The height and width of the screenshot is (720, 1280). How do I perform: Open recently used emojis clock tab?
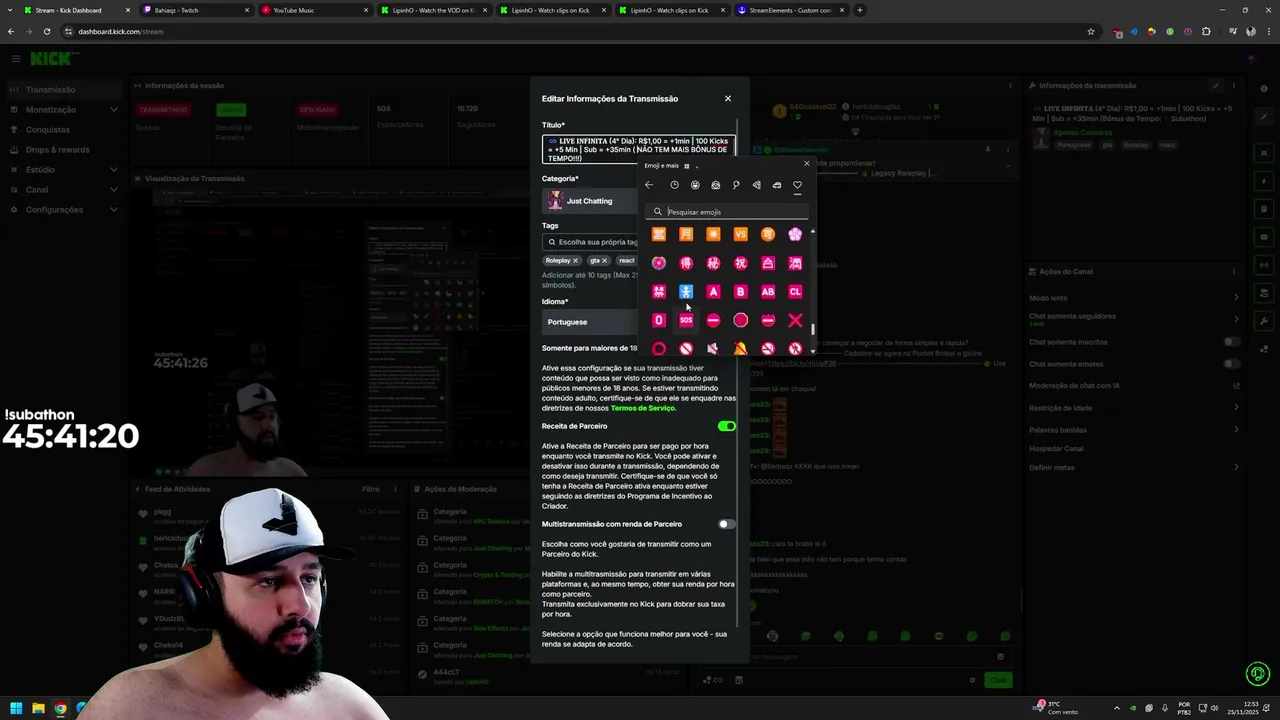[674, 185]
